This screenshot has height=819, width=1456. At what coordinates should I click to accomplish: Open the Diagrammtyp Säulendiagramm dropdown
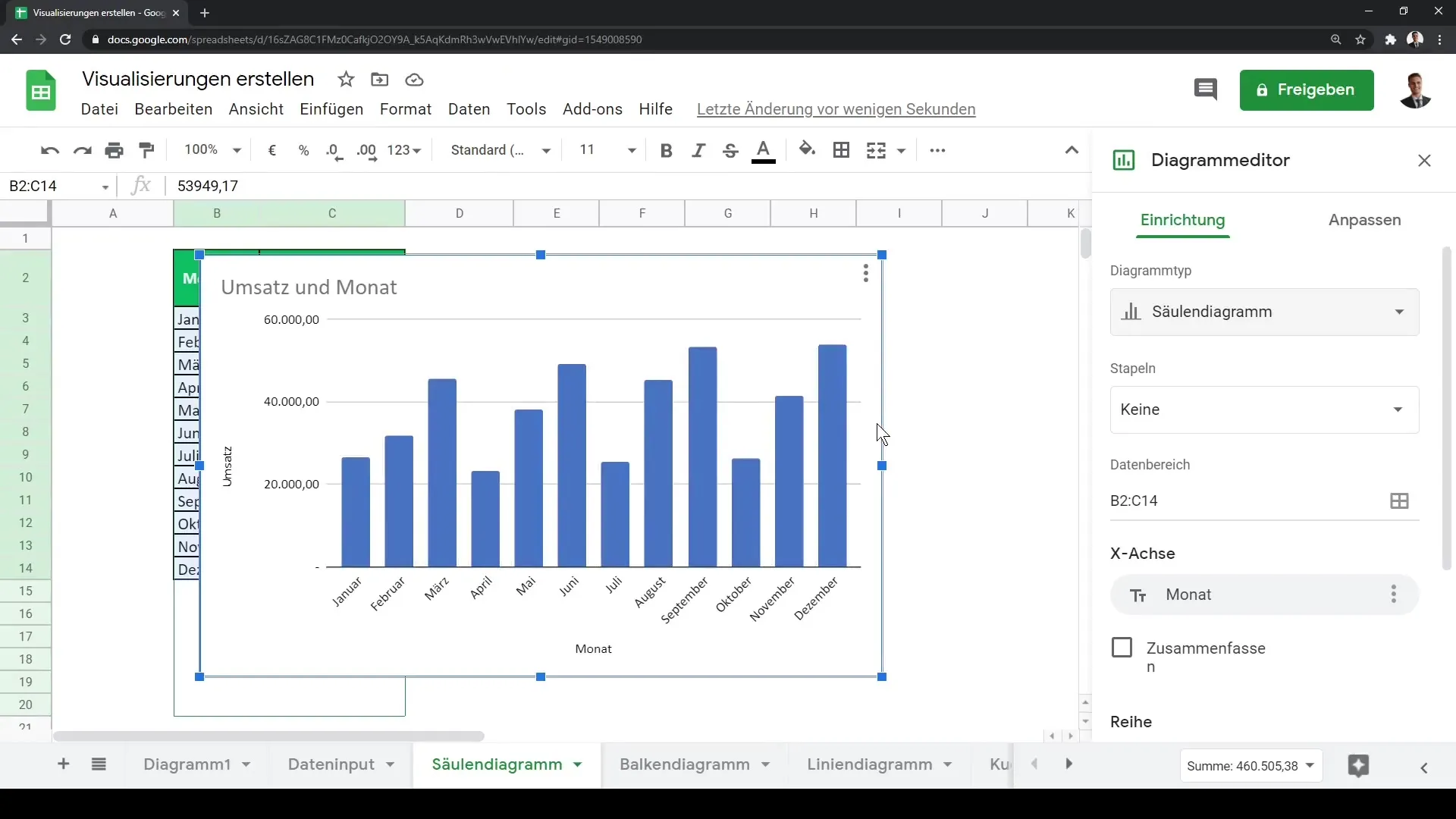click(x=1264, y=312)
